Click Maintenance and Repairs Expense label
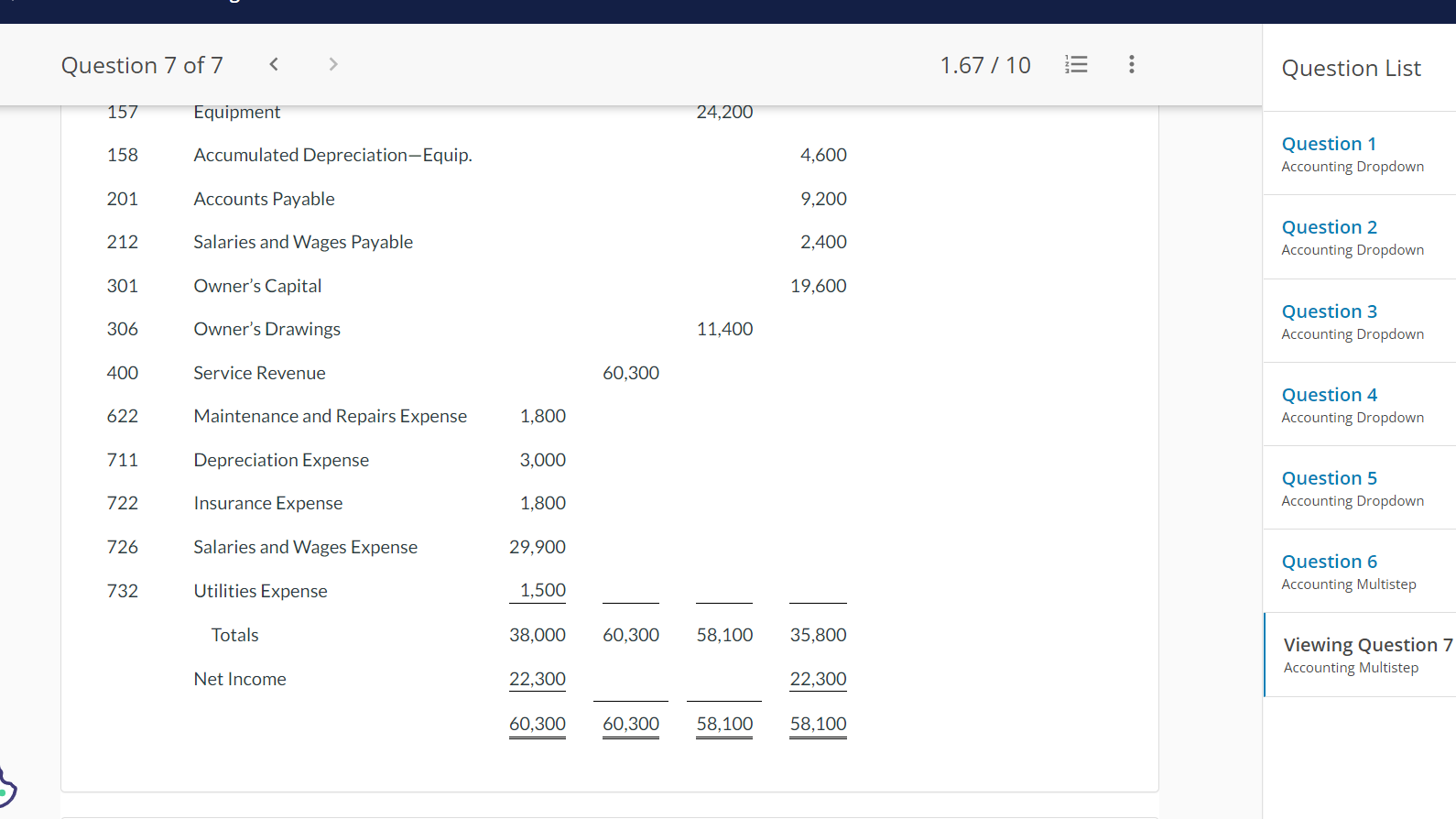This screenshot has height=819, width=1456. point(330,416)
